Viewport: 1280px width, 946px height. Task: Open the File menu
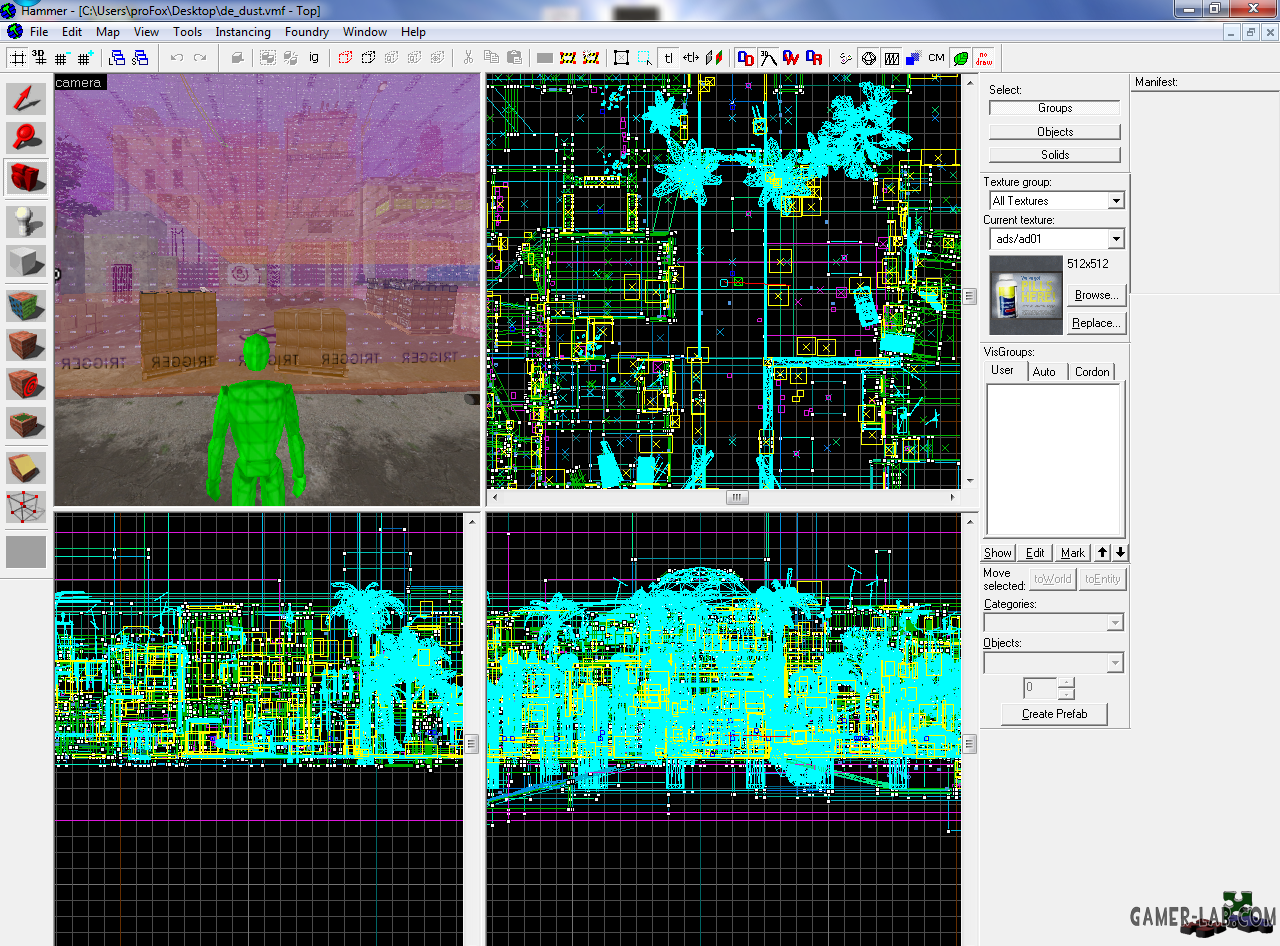(x=39, y=32)
